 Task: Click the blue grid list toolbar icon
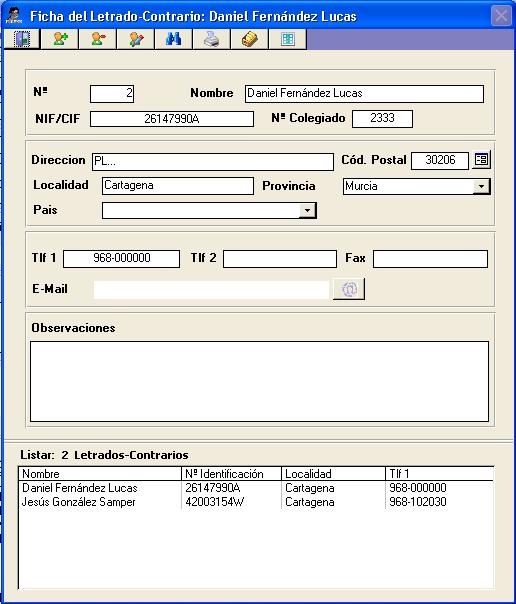(x=288, y=39)
